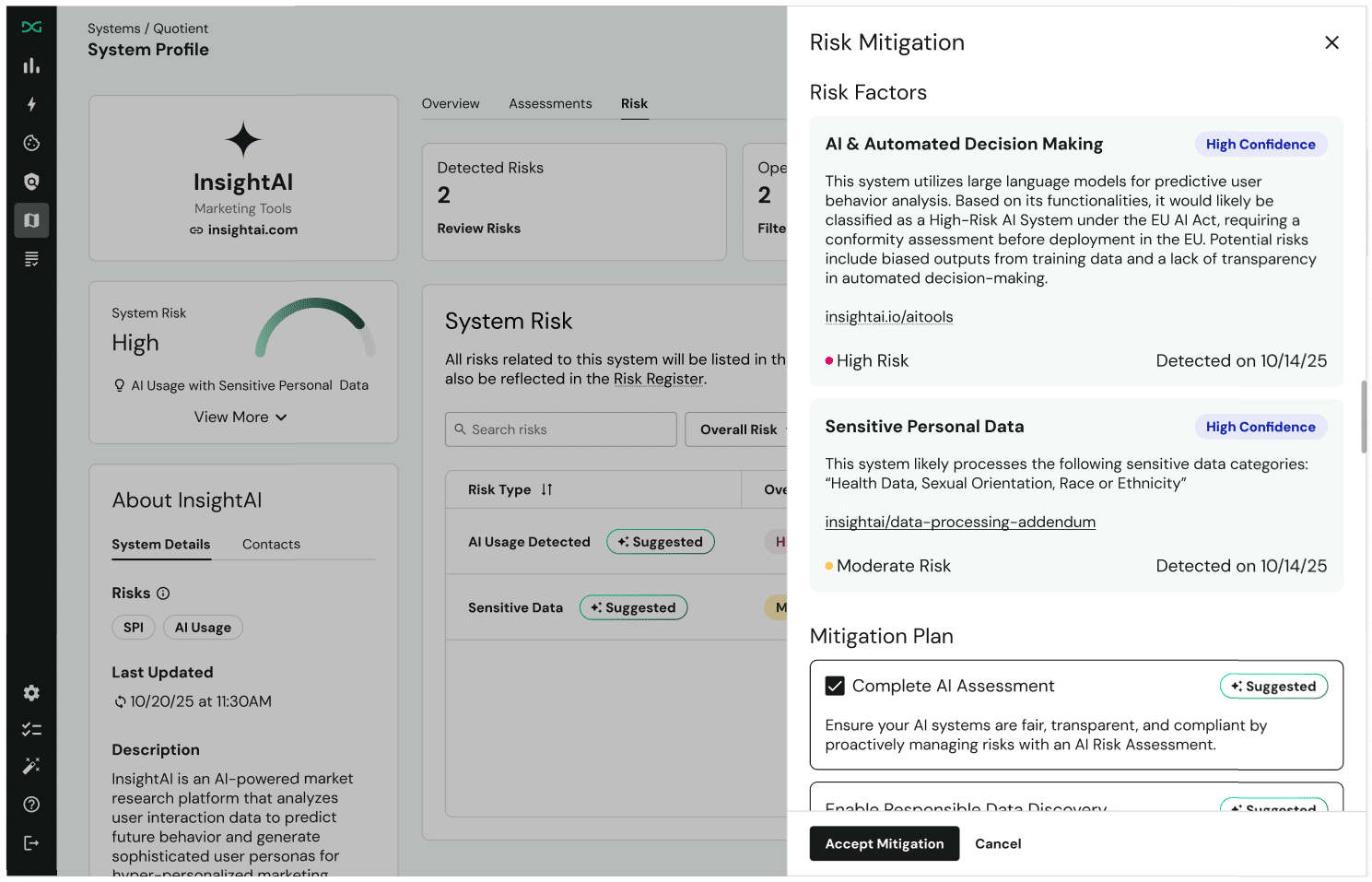The image size is (1372, 882).
Task: Expand View More under System Risk
Action: click(240, 417)
